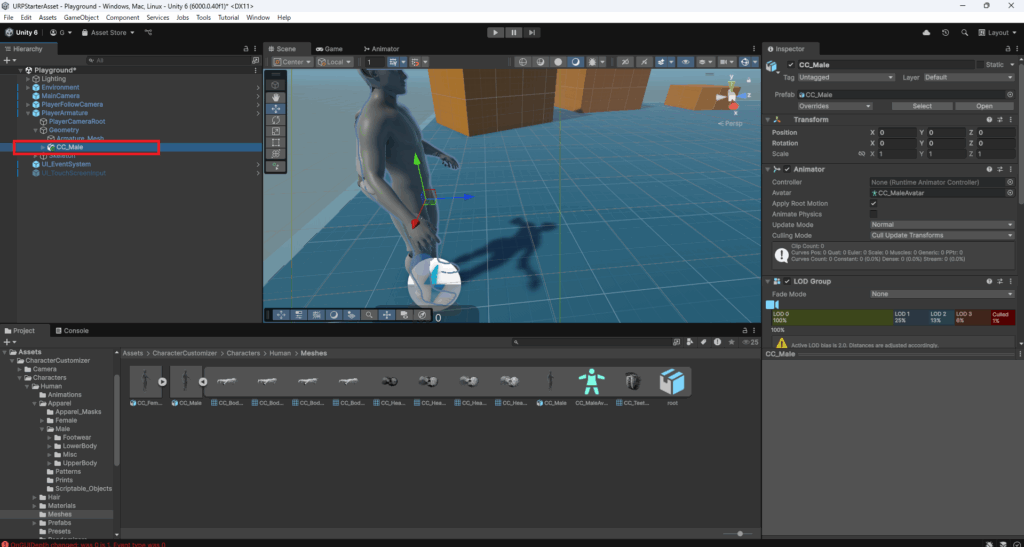The image size is (1024, 547).
Task: Click the Hierarchy create plus button
Action: (9, 60)
